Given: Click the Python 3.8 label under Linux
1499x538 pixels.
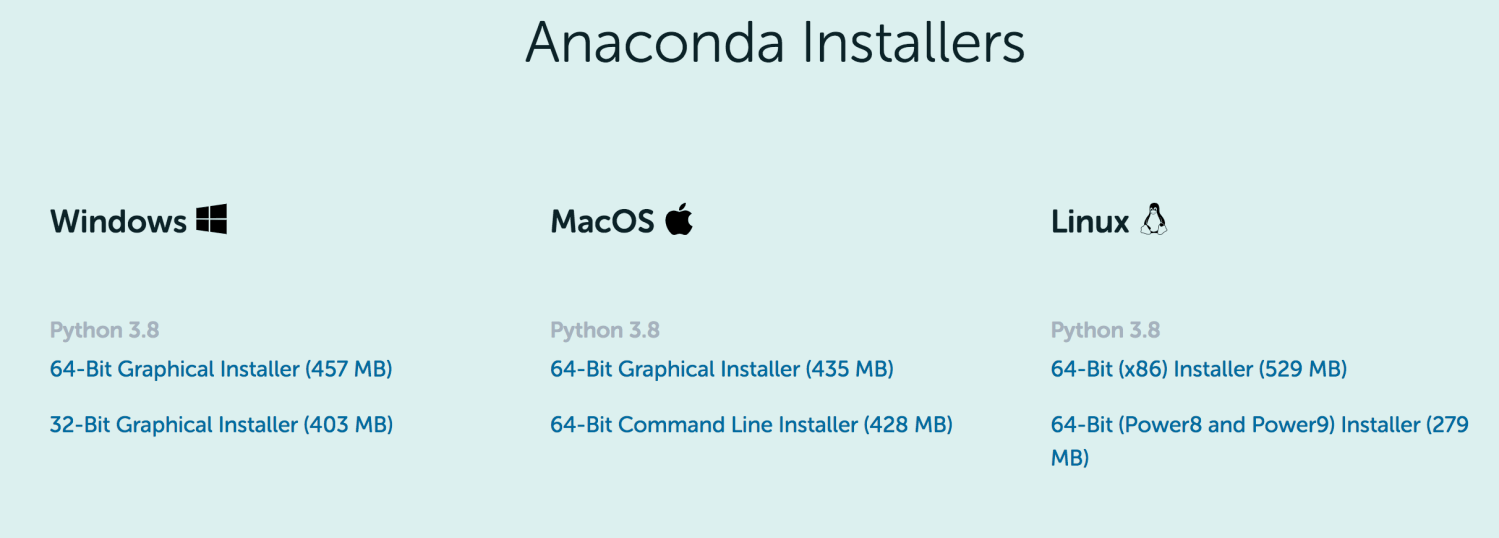Looking at the screenshot, I should click(x=1106, y=330).
